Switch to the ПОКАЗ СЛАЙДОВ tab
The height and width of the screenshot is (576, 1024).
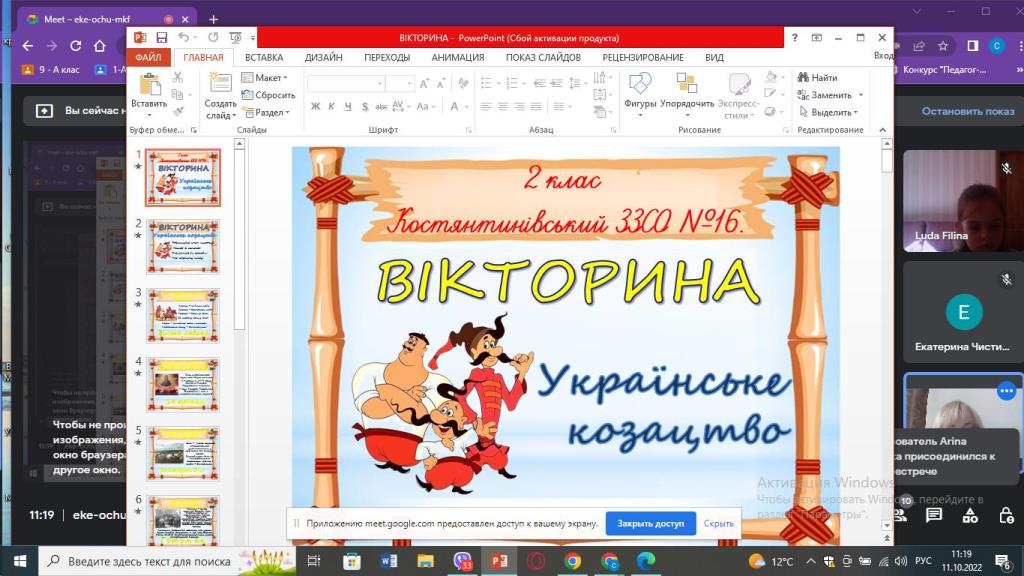pos(543,57)
